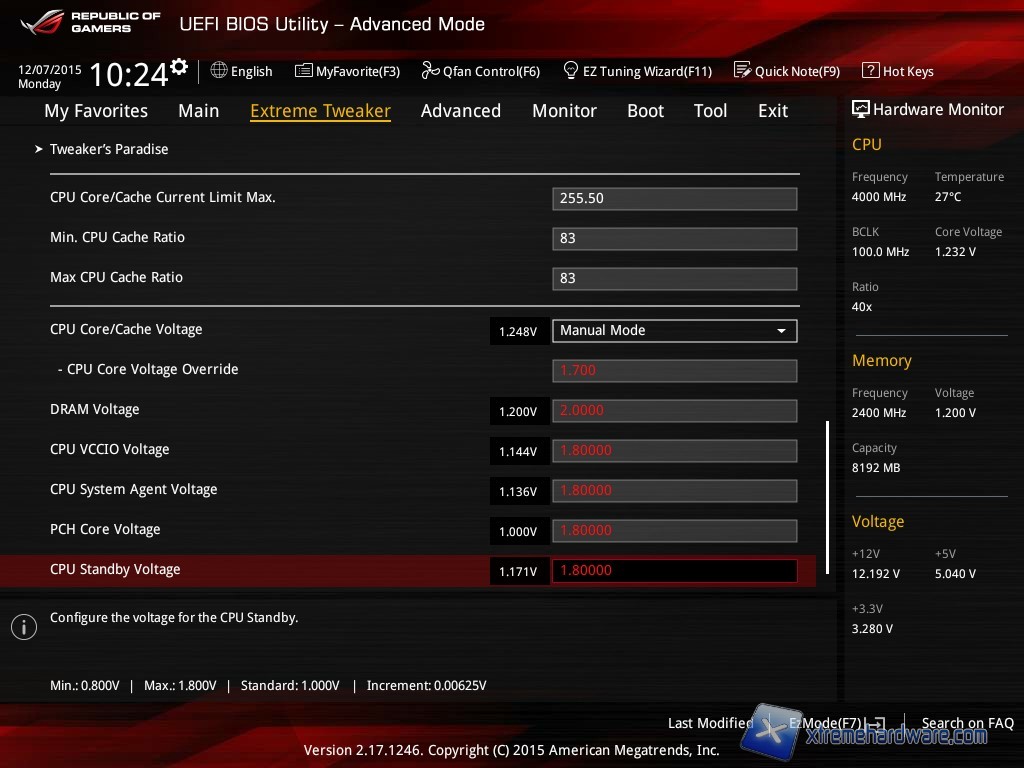
Task: Select the PCH Core Voltage field
Action: pos(674,531)
